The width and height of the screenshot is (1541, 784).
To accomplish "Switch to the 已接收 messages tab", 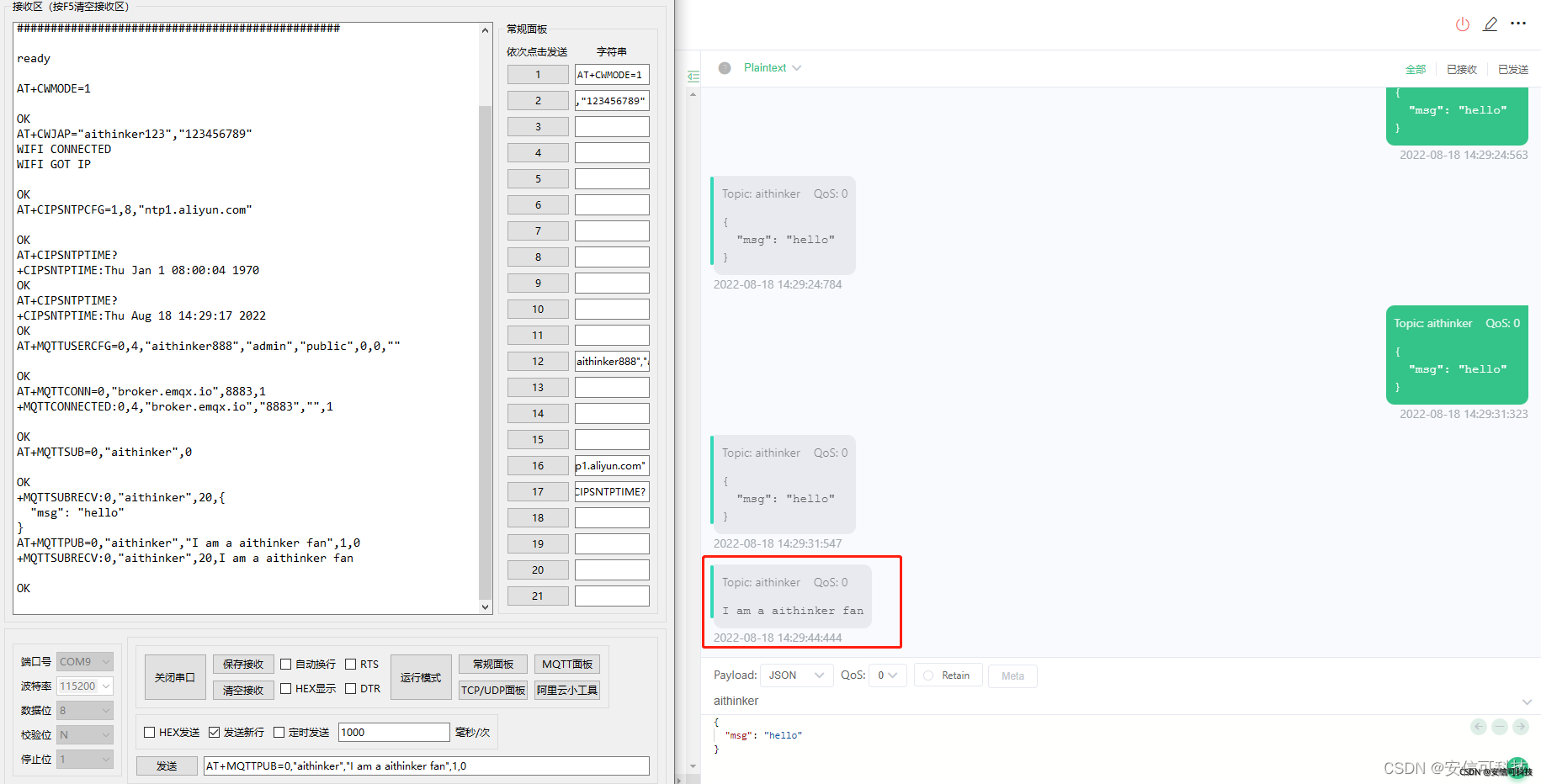I will (1462, 69).
